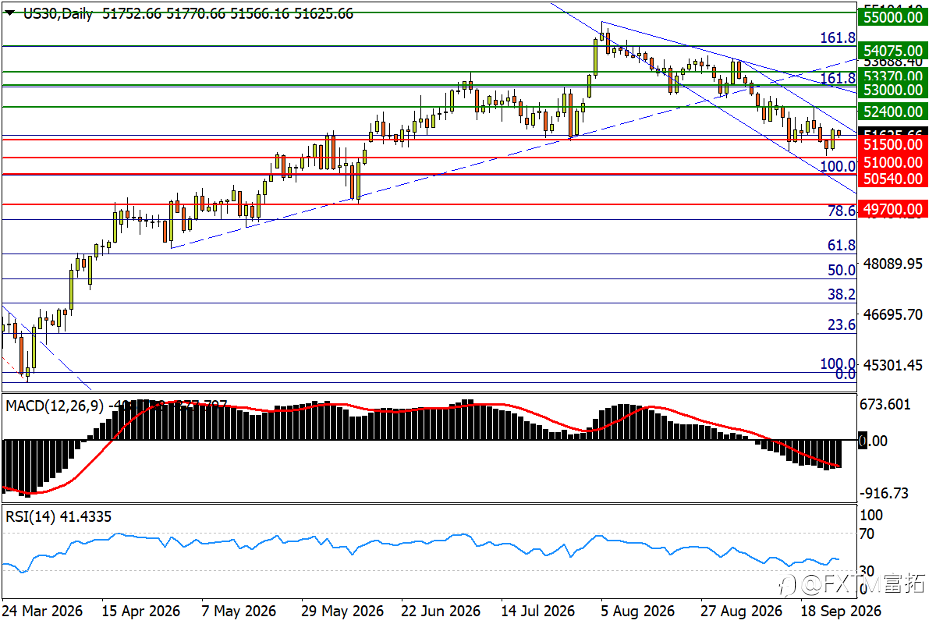Screen dimensions: 936x624
Task: Pick the 50540.00 red price label
Action: tap(893, 179)
